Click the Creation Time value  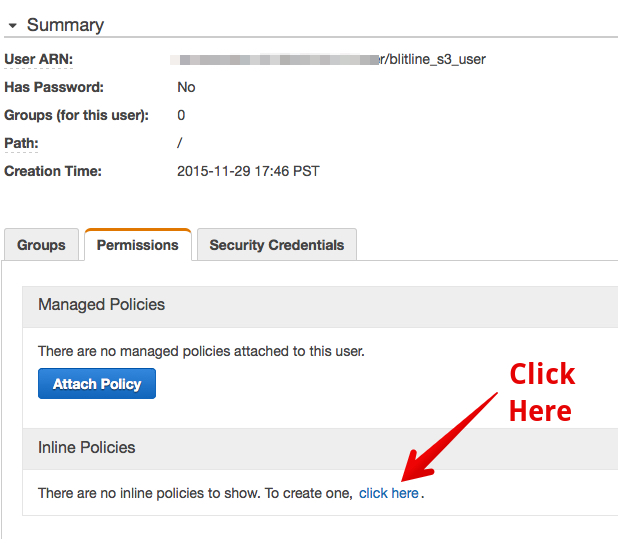(248, 171)
